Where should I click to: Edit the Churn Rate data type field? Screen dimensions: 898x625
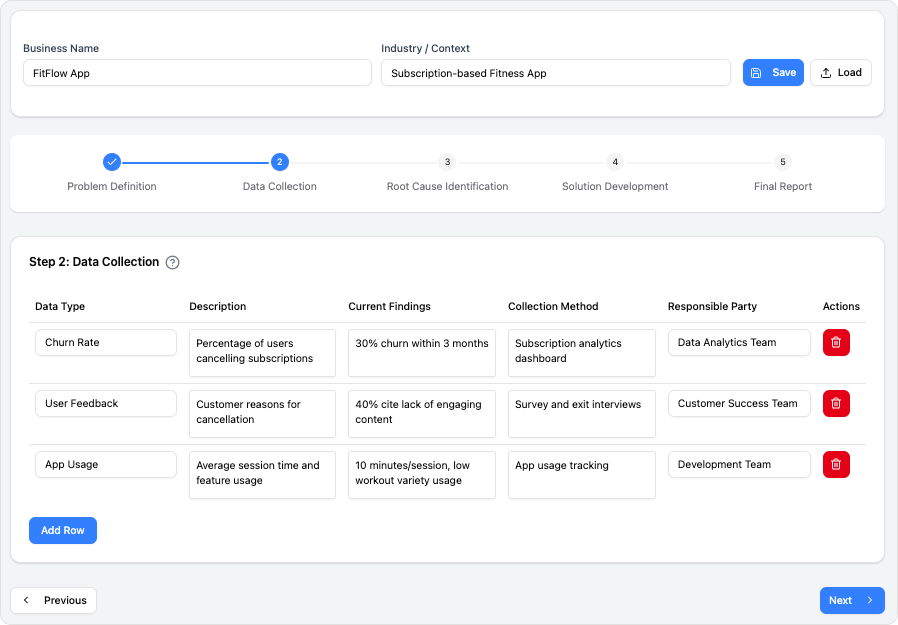point(106,343)
